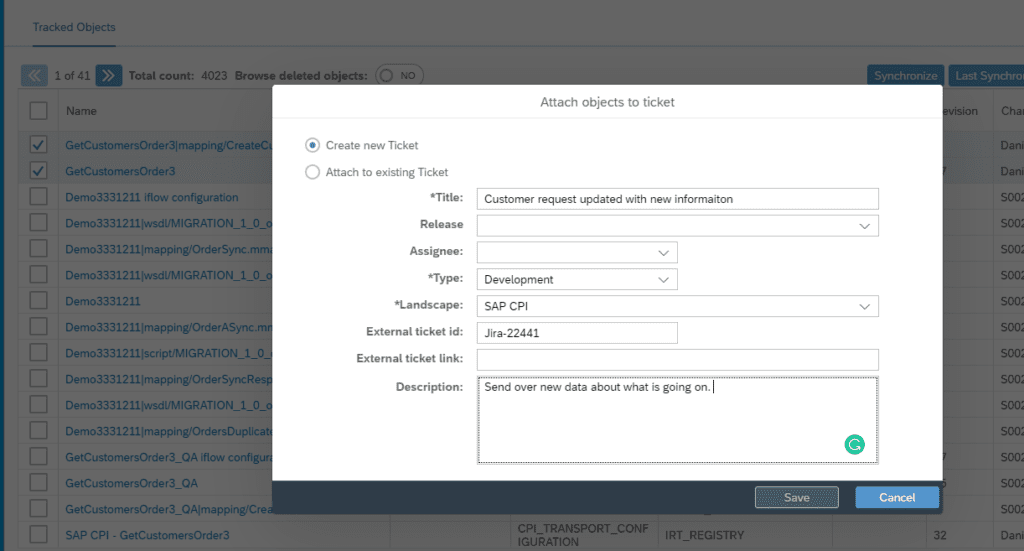The width and height of the screenshot is (1024, 551).
Task: Click the Grammarly icon in Description box
Action: click(x=854, y=445)
